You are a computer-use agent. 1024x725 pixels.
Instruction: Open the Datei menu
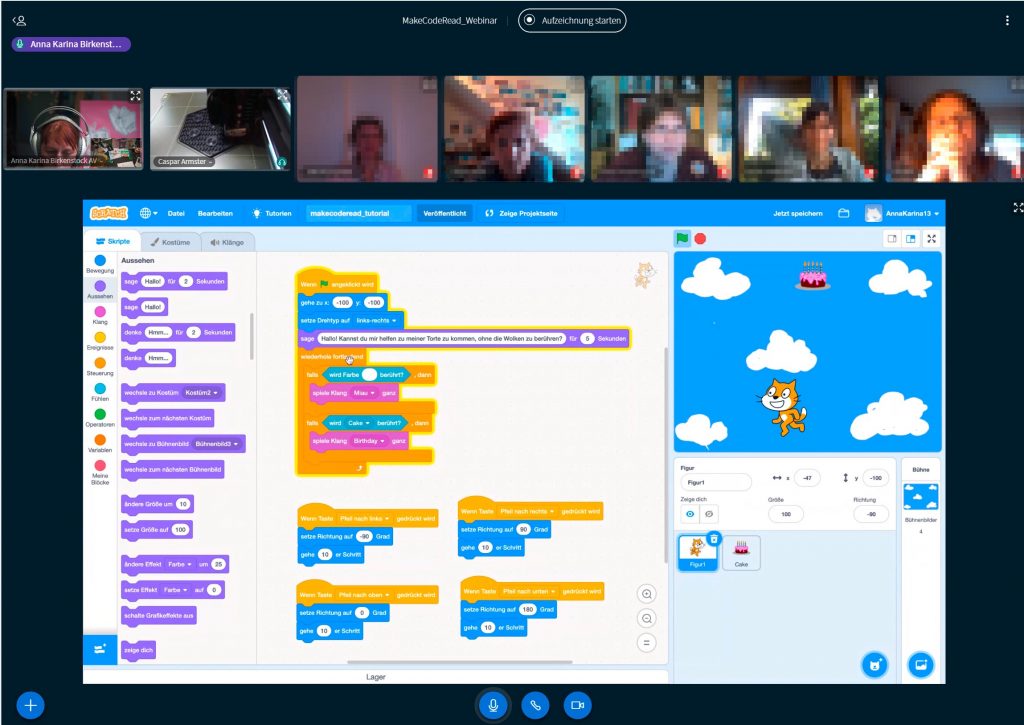click(x=176, y=213)
